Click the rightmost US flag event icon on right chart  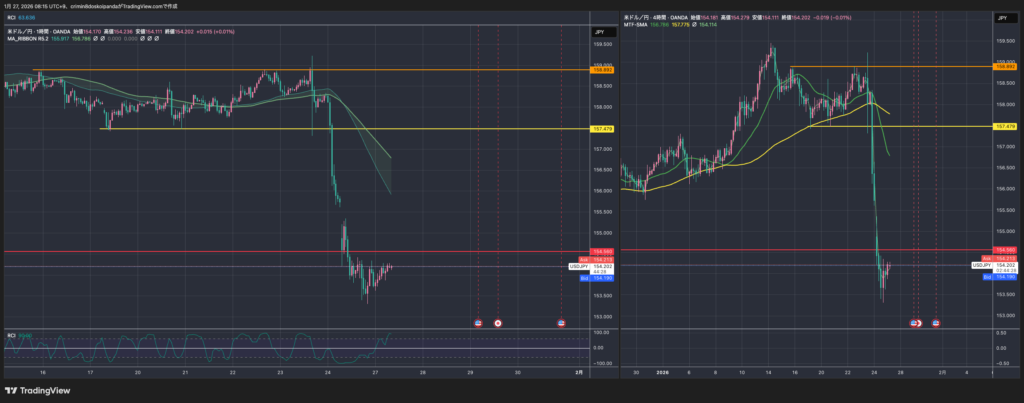936,323
